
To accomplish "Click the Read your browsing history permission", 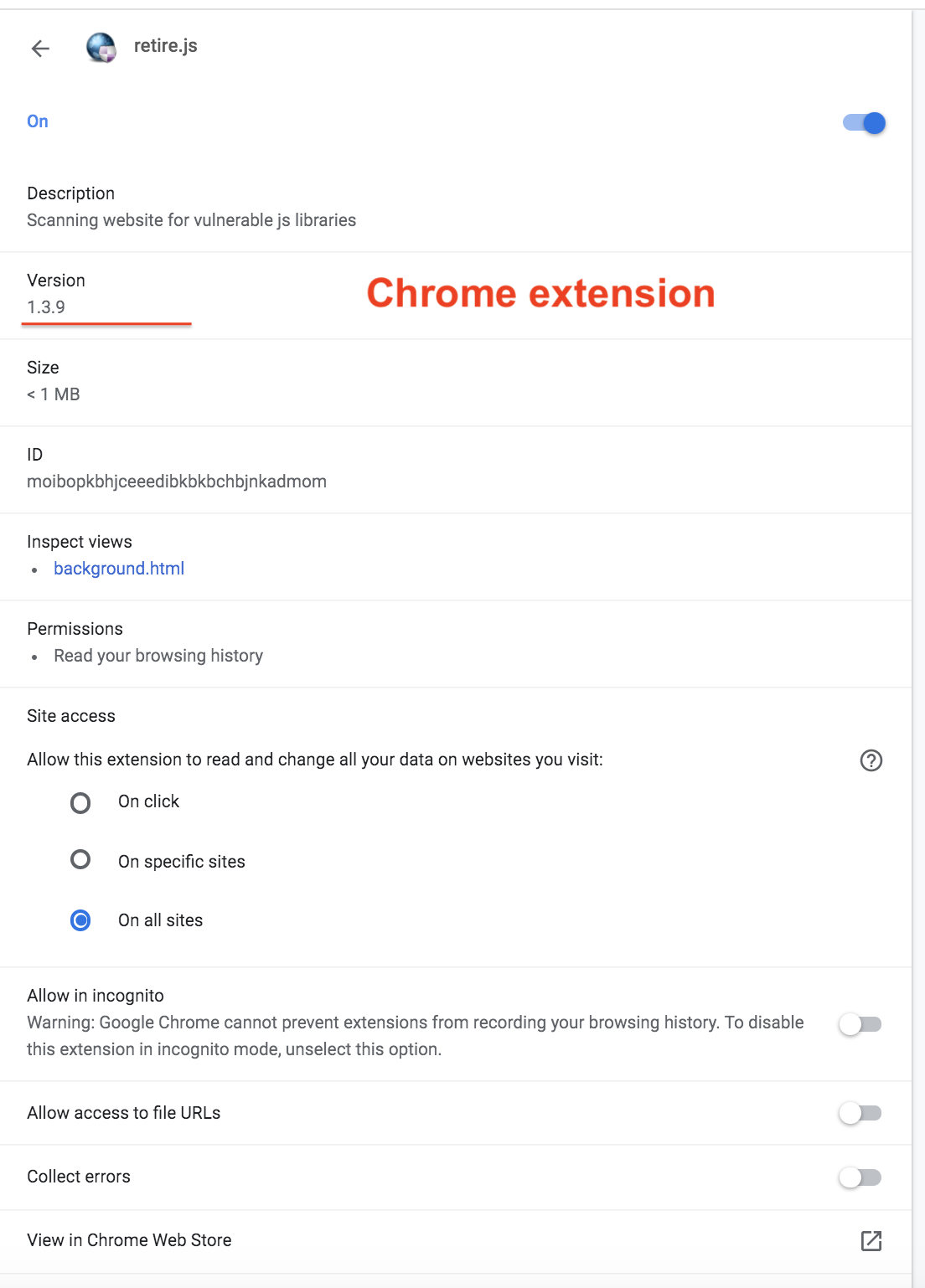I will (x=158, y=656).
